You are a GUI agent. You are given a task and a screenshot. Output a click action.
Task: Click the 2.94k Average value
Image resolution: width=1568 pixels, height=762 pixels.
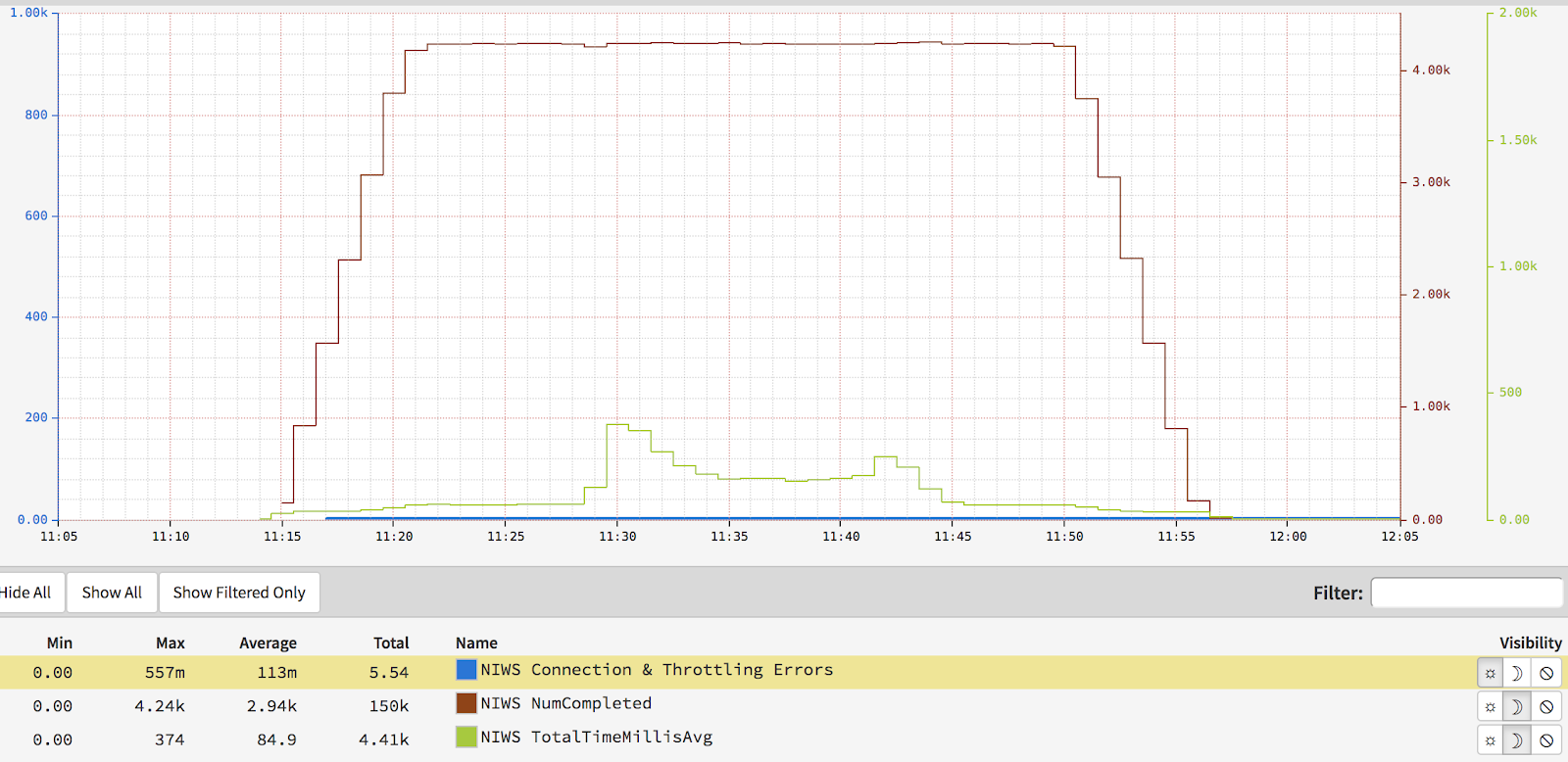271,706
